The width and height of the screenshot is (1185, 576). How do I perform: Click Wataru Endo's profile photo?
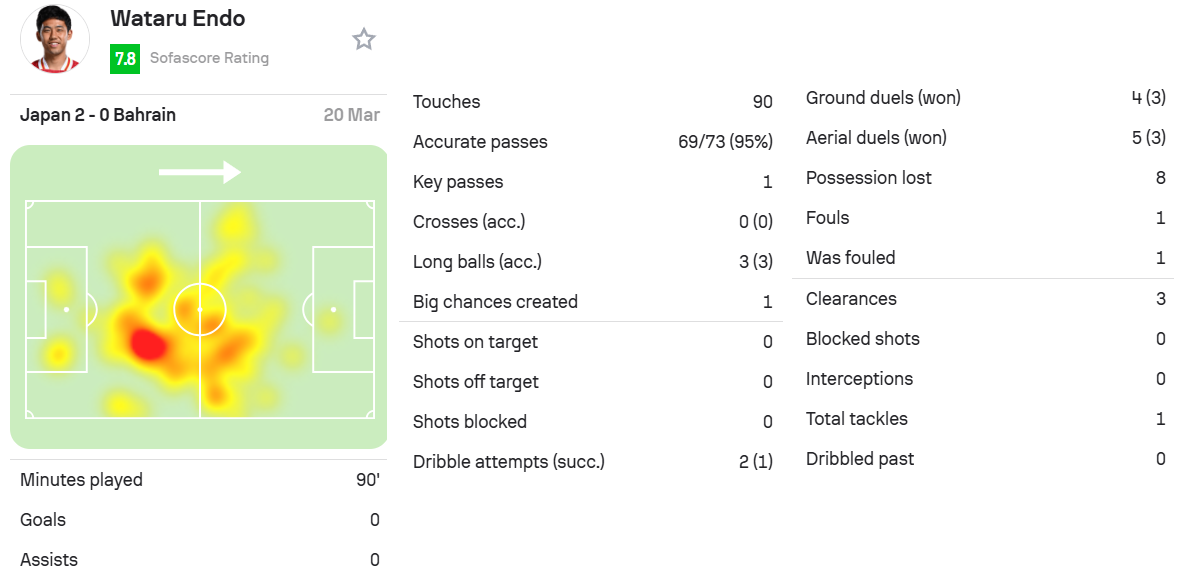tap(54, 39)
